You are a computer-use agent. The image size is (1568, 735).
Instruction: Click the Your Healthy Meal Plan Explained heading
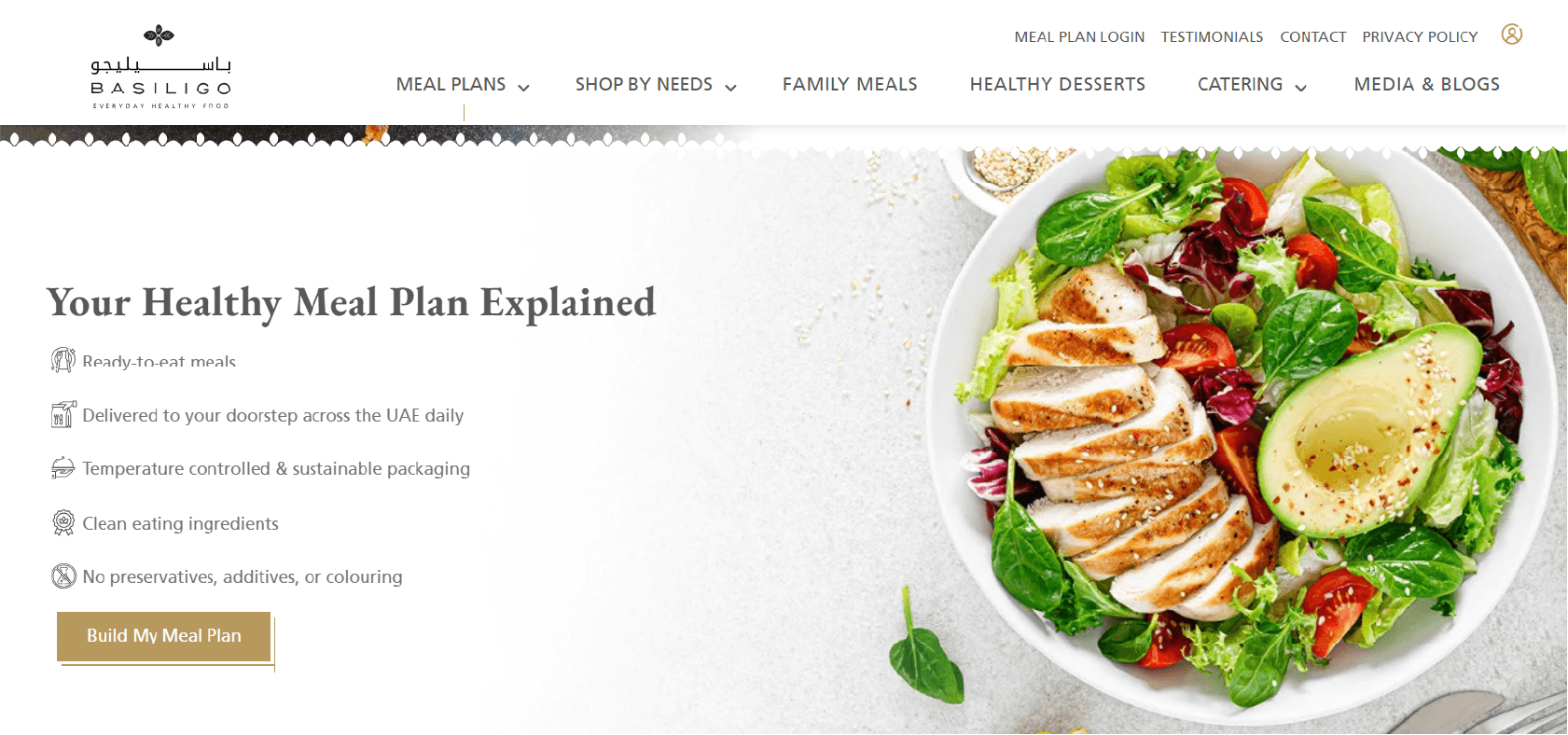pyautogui.click(x=352, y=303)
